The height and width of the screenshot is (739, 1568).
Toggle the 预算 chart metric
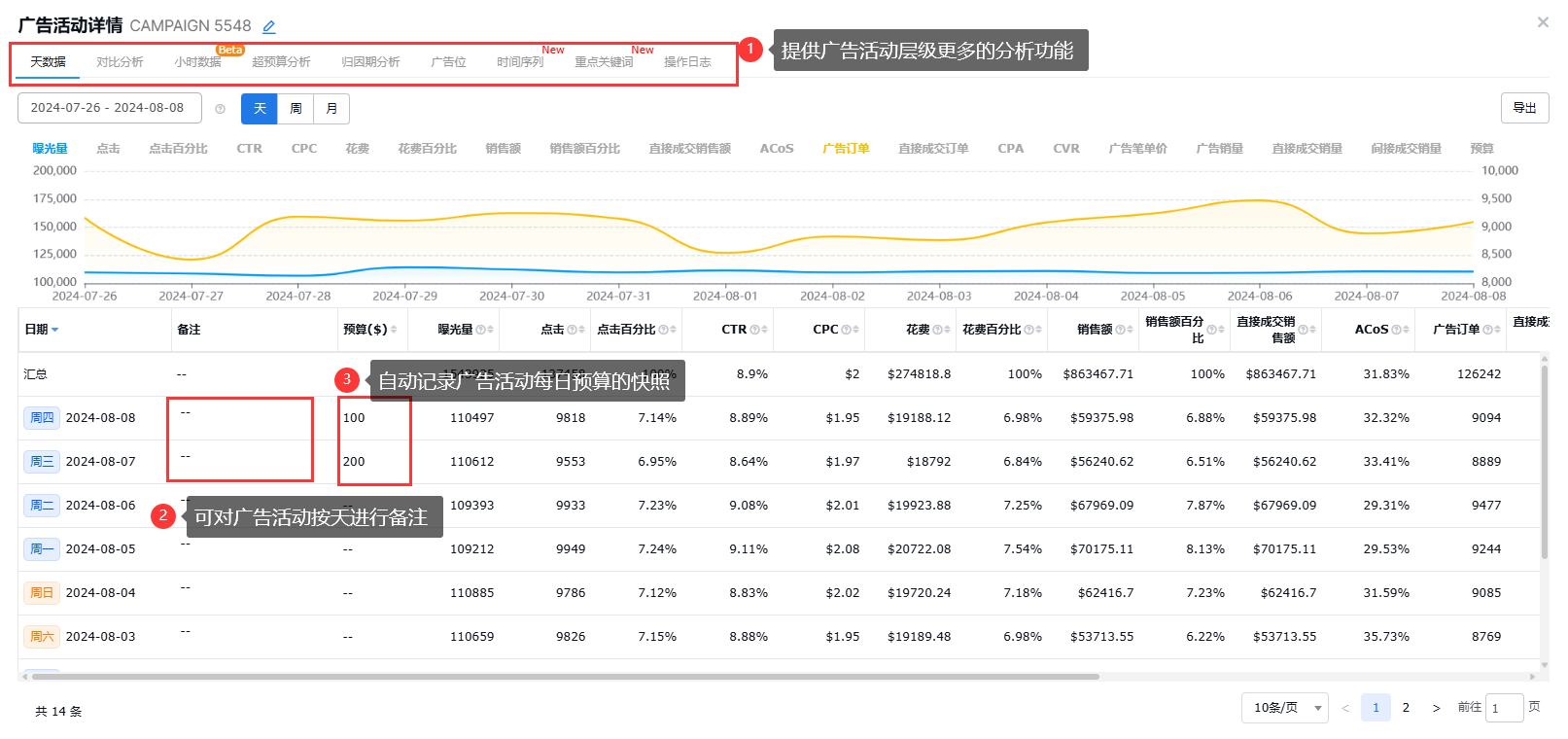(1481, 149)
